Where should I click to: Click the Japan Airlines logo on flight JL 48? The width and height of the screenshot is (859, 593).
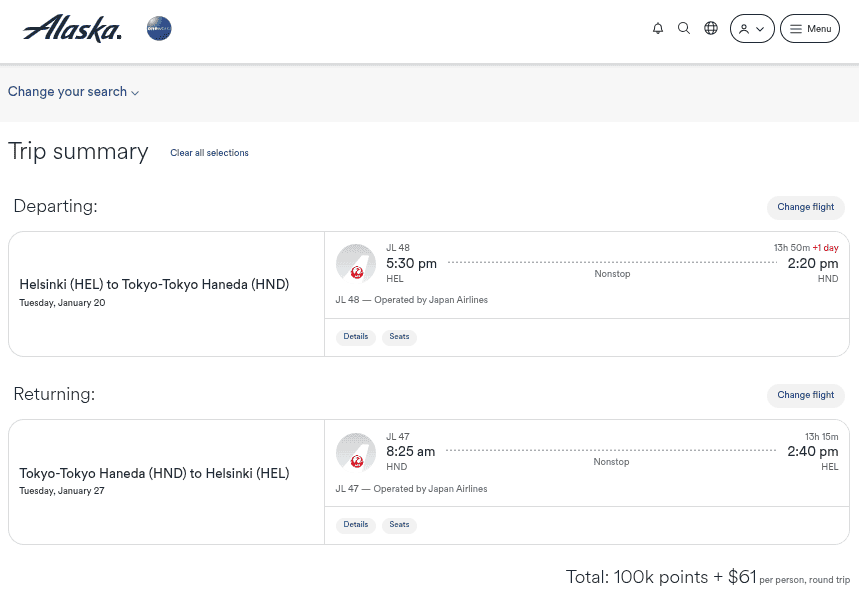coord(355,263)
